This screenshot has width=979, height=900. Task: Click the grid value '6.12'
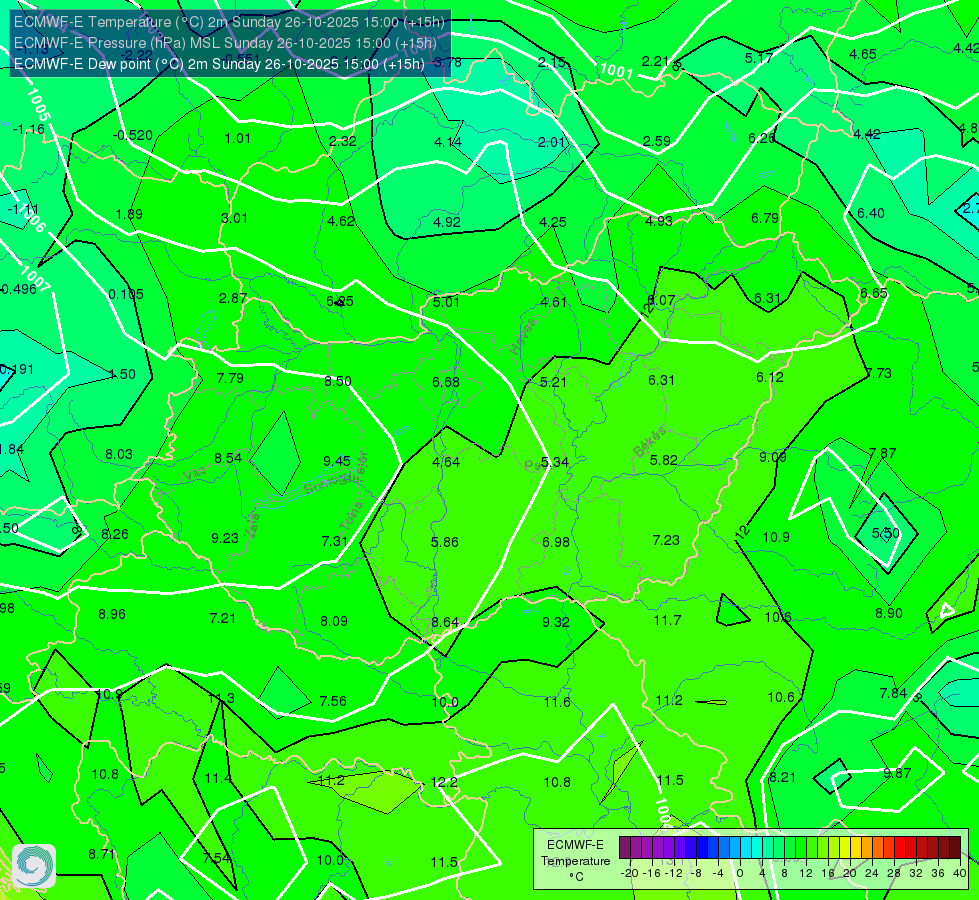(x=770, y=377)
